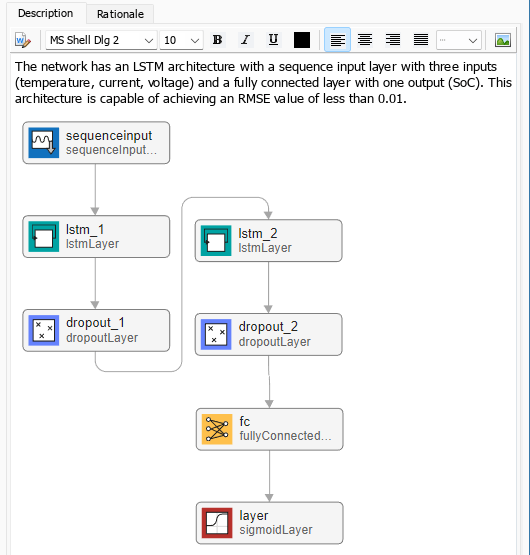Select the lstm_2 layer block

(269, 241)
